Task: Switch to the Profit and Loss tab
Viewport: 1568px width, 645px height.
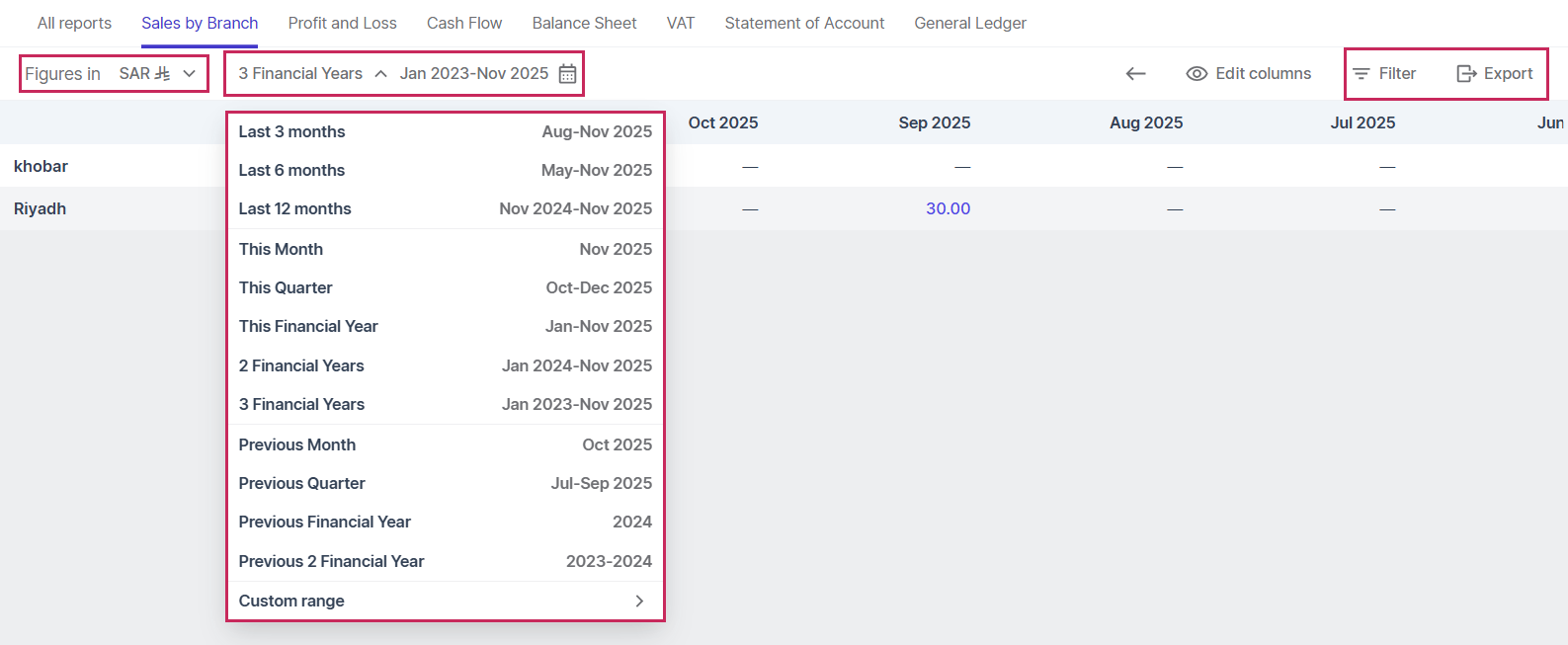Action: coord(342,23)
